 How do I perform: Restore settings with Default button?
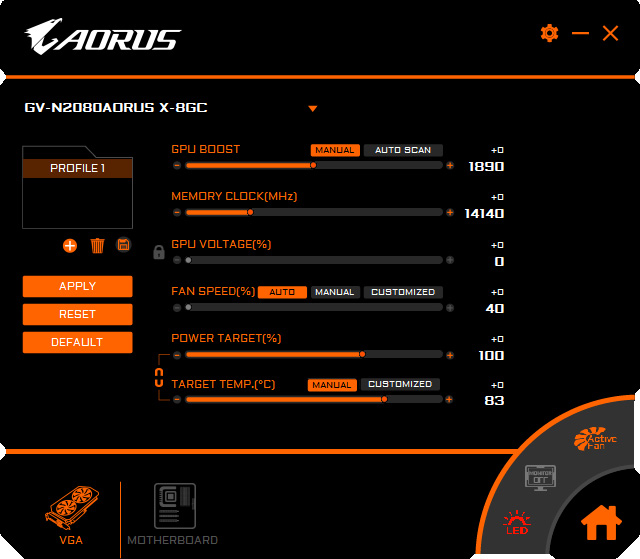tap(78, 342)
